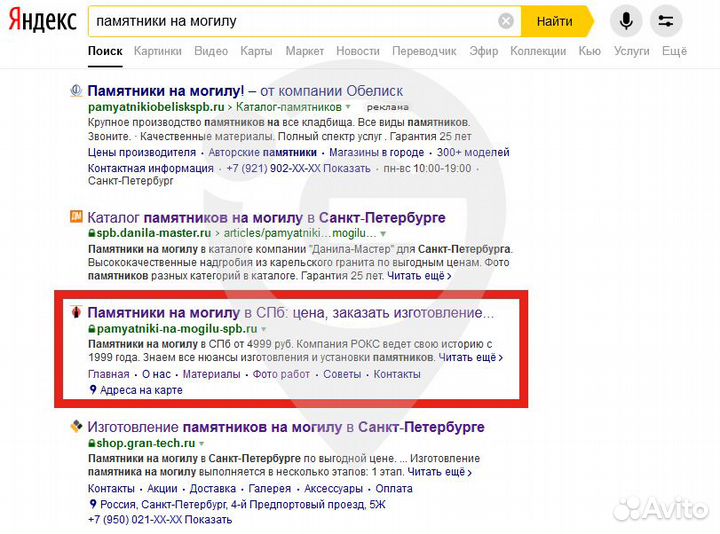
Task: Open the Контакты sitelink under the РОКС result
Action: click(x=397, y=374)
